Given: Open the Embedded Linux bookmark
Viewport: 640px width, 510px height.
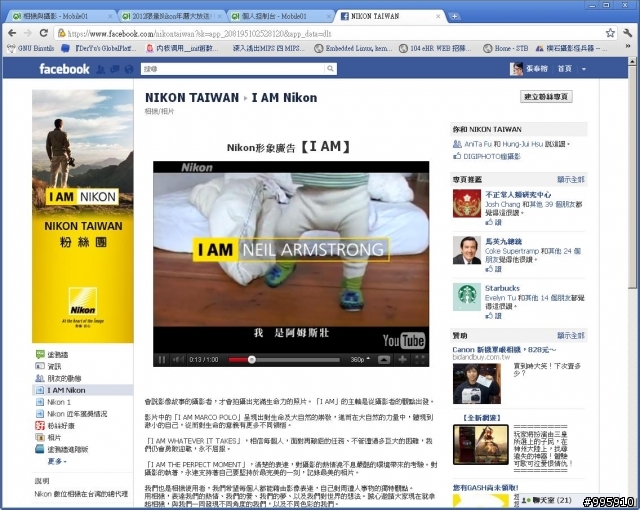Looking at the screenshot, I should click(353, 48).
